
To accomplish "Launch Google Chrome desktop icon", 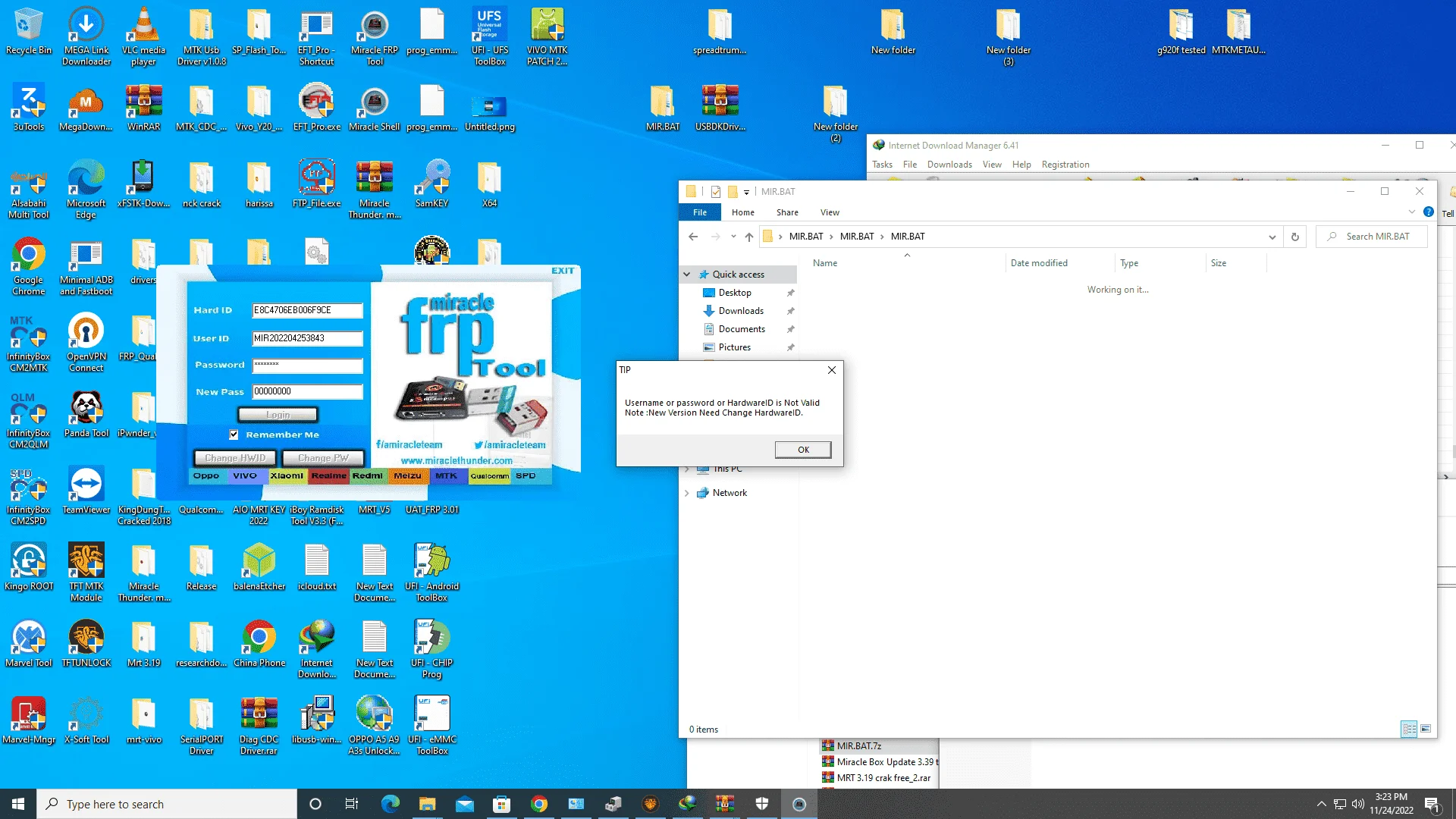I will (x=28, y=265).
